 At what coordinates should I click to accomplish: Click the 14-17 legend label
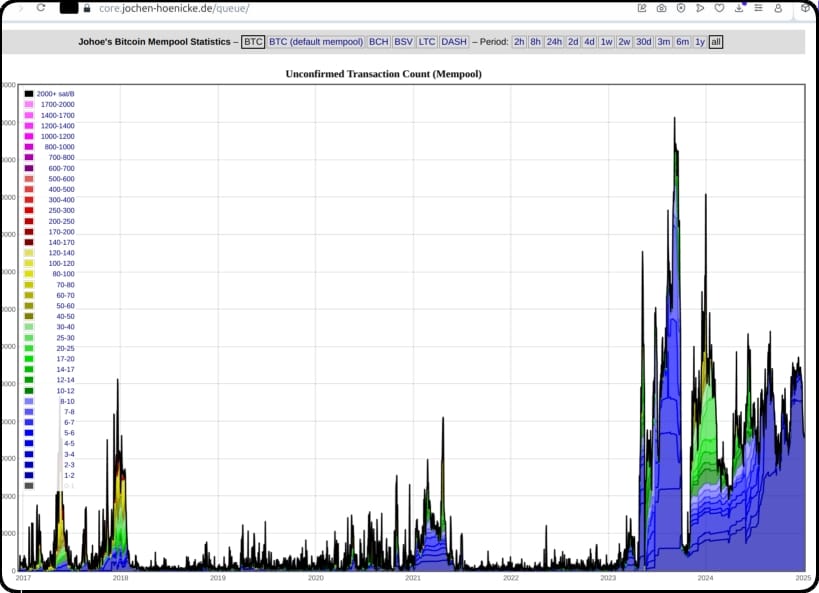click(x=65, y=369)
